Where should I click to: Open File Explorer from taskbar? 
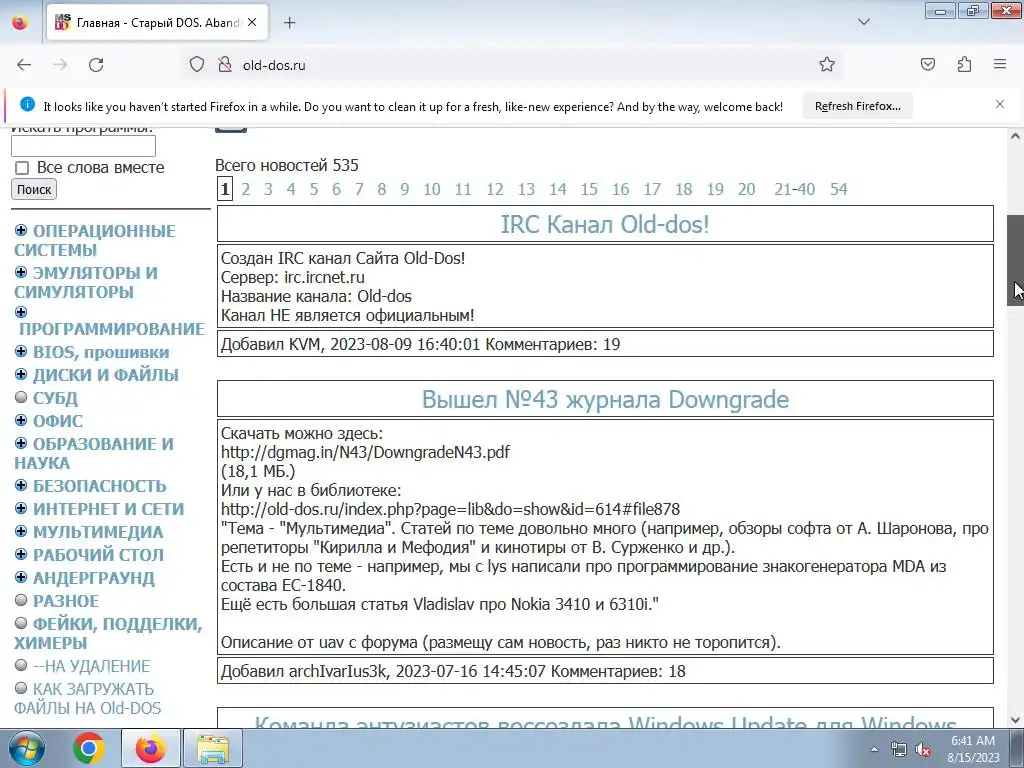tap(213, 748)
